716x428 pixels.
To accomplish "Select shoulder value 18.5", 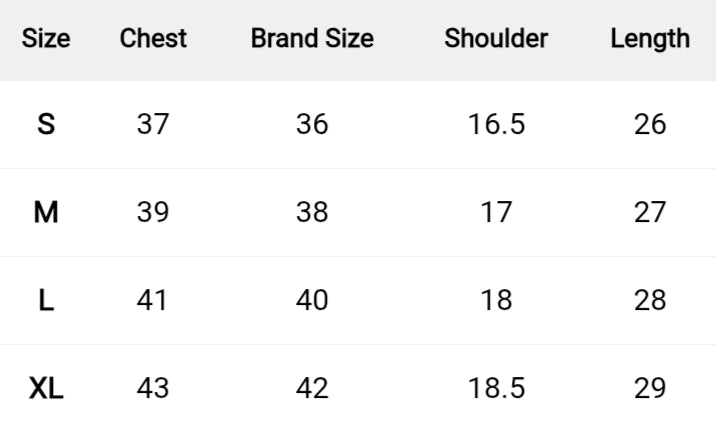I will pos(496,388).
